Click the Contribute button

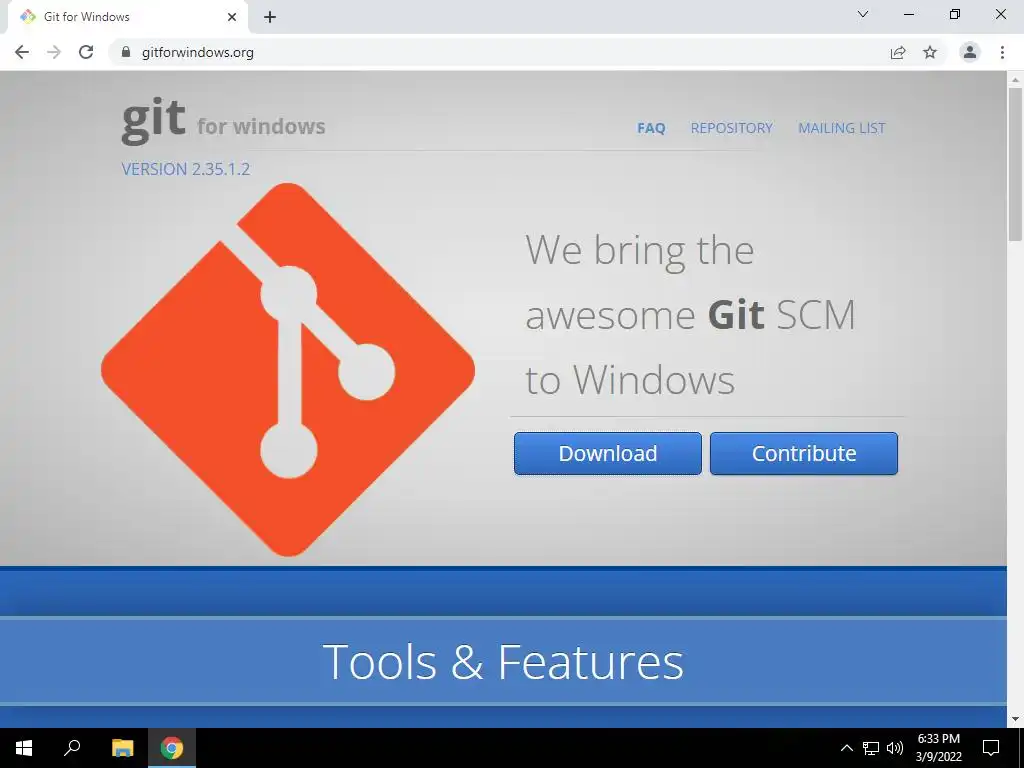tap(804, 453)
